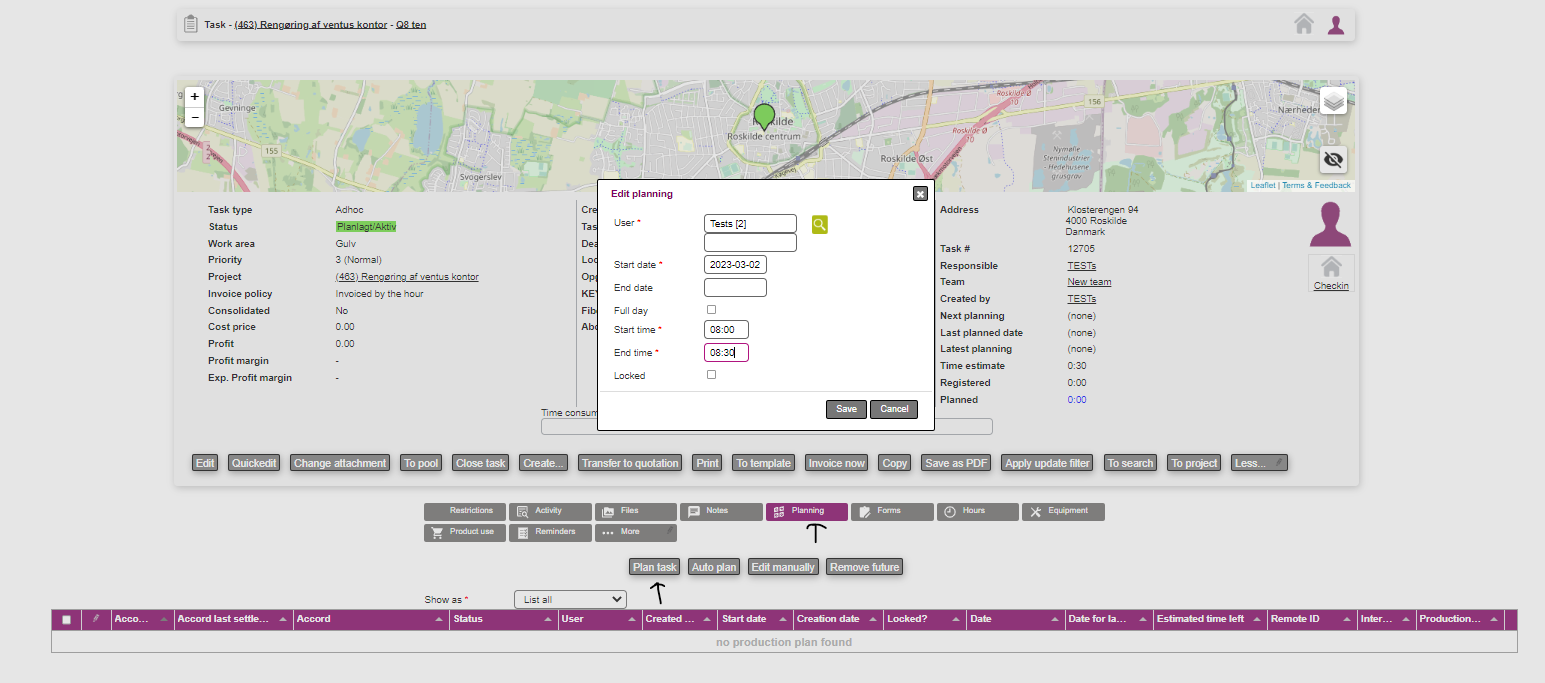Enable the Full day checkbox
Screen dimensions: 1545x683
coord(712,310)
